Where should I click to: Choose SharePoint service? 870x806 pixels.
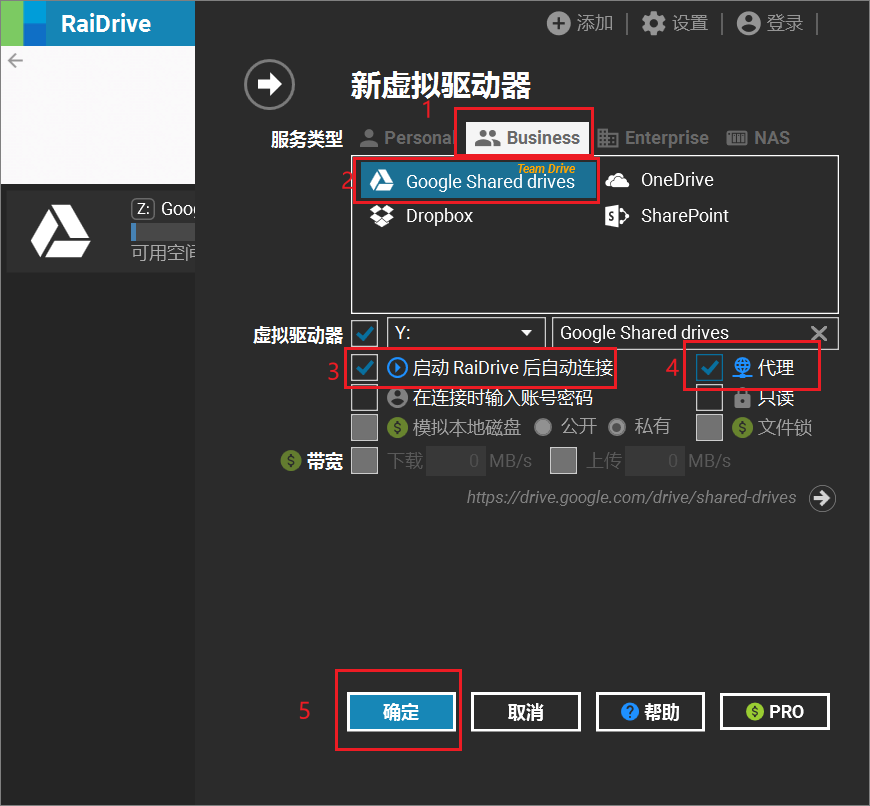(666, 216)
